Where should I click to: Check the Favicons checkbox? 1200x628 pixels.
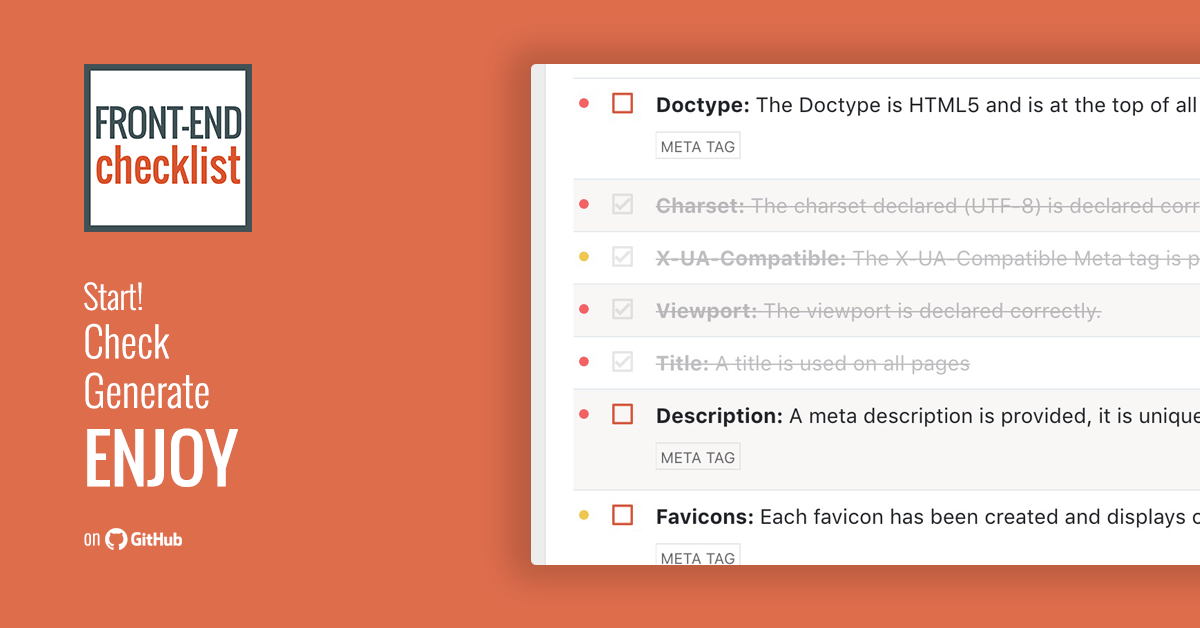[x=622, y=514]
